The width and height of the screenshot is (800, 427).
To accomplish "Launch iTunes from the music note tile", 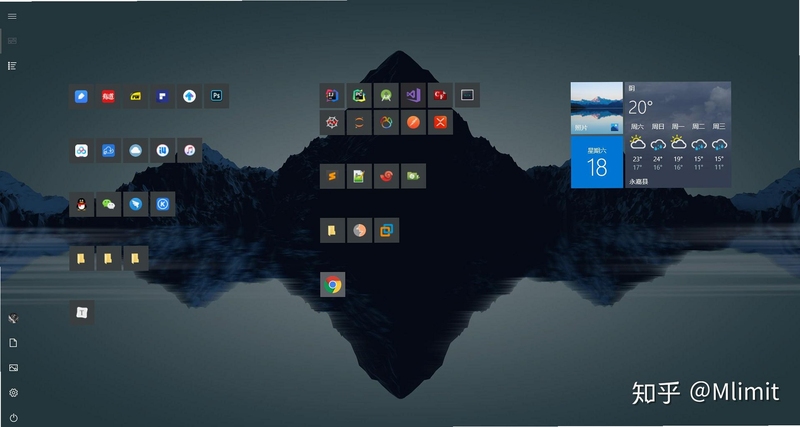I will tap(189, 150).
